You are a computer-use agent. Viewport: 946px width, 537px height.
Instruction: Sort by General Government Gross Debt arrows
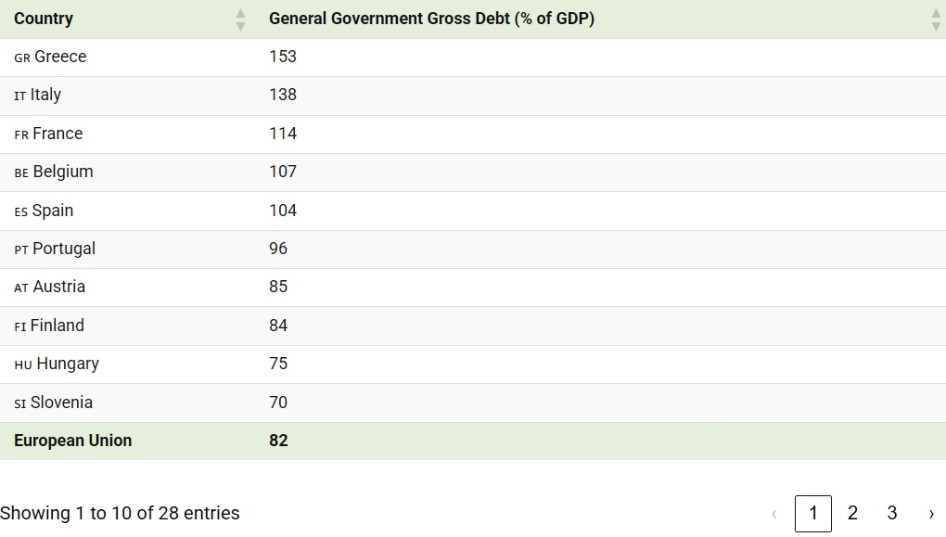[935, 19]
